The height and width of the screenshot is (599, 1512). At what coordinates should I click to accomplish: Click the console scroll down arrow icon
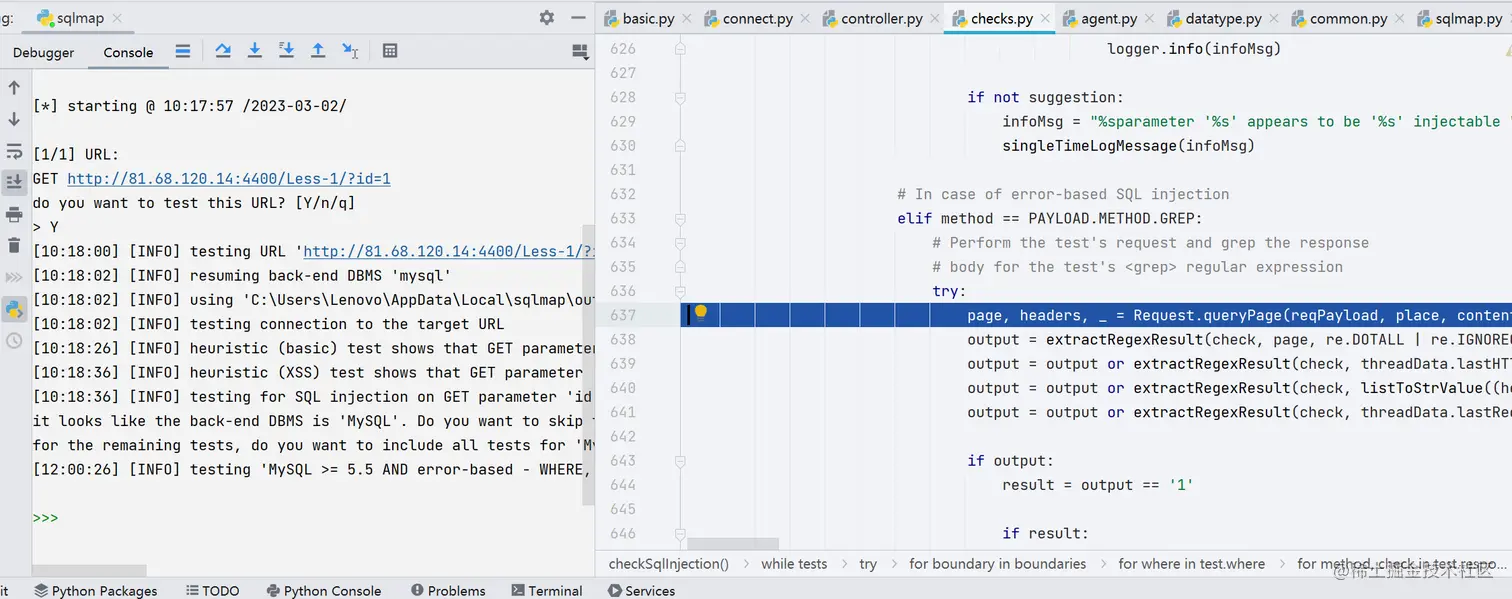pos(14,119)
